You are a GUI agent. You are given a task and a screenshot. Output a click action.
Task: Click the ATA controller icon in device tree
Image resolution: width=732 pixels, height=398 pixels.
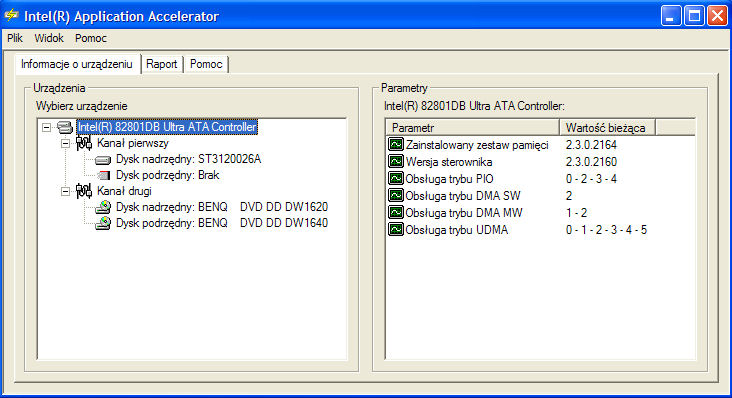point(65,127)
